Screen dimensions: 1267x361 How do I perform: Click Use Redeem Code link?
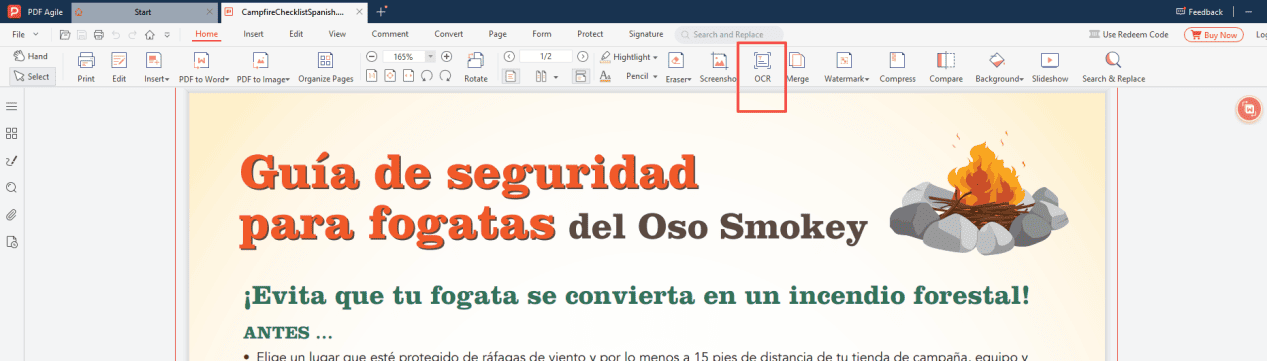coord(1128,34)
